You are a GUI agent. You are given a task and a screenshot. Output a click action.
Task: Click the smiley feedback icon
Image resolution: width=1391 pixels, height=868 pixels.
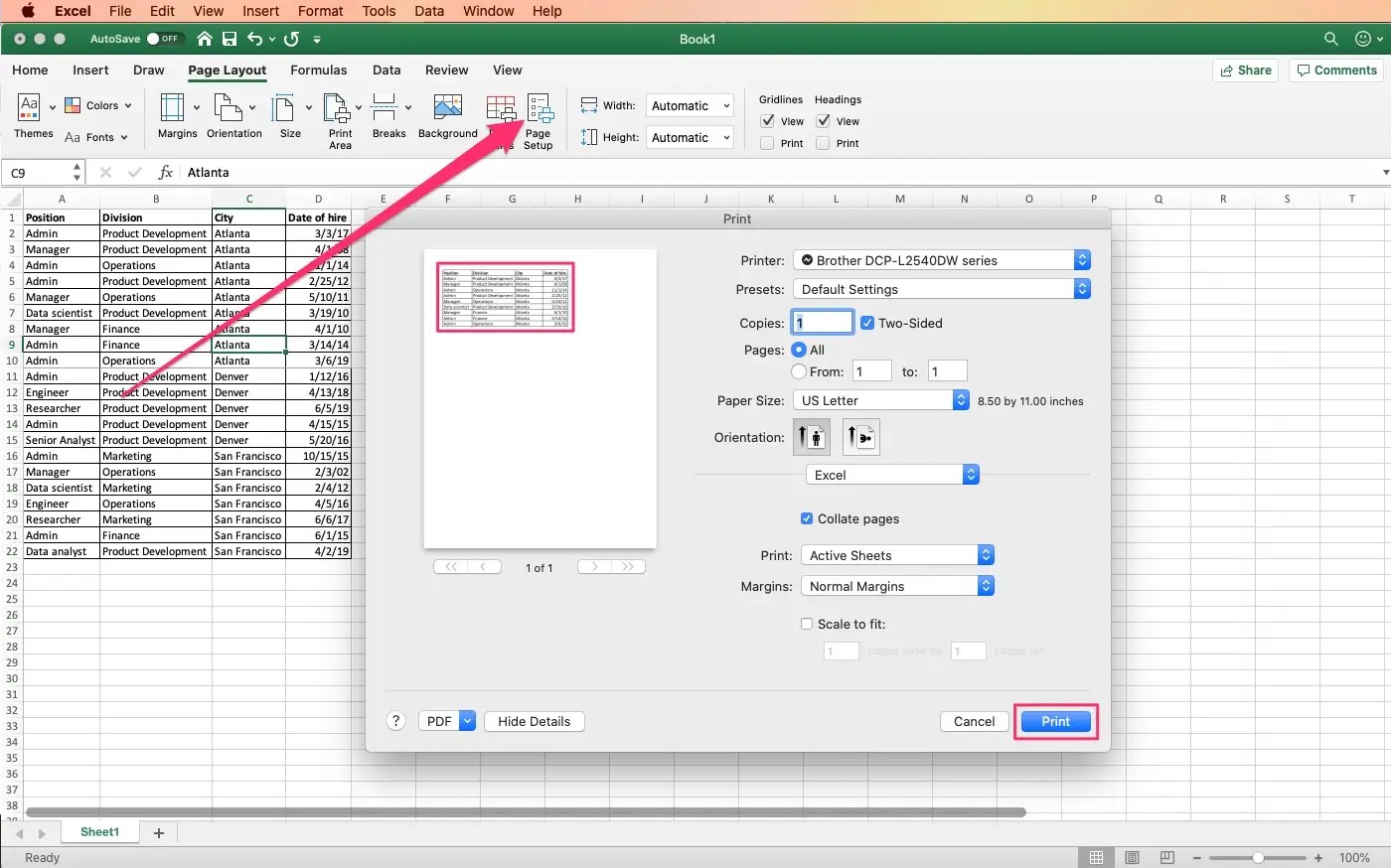pos(1363,39)
